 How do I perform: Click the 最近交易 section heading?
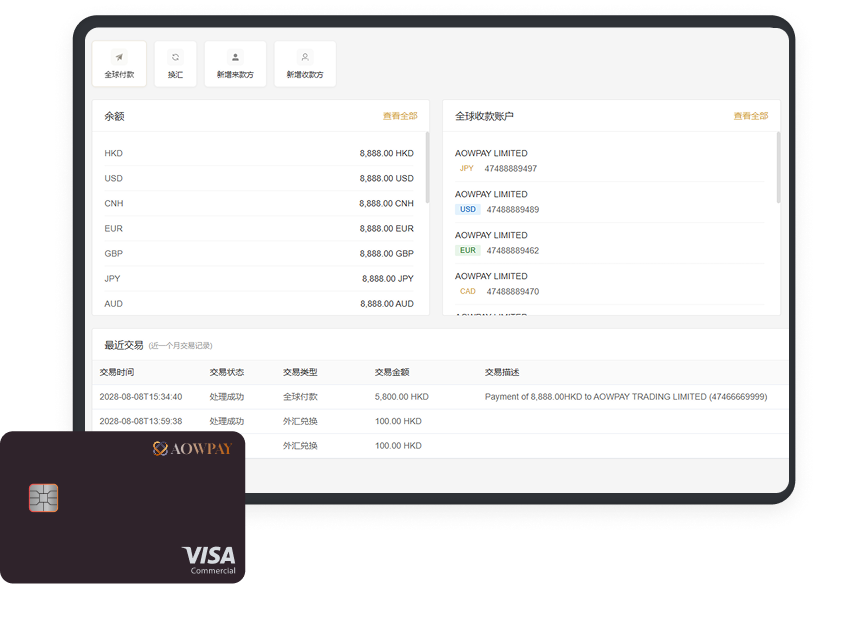click(124, 345)
